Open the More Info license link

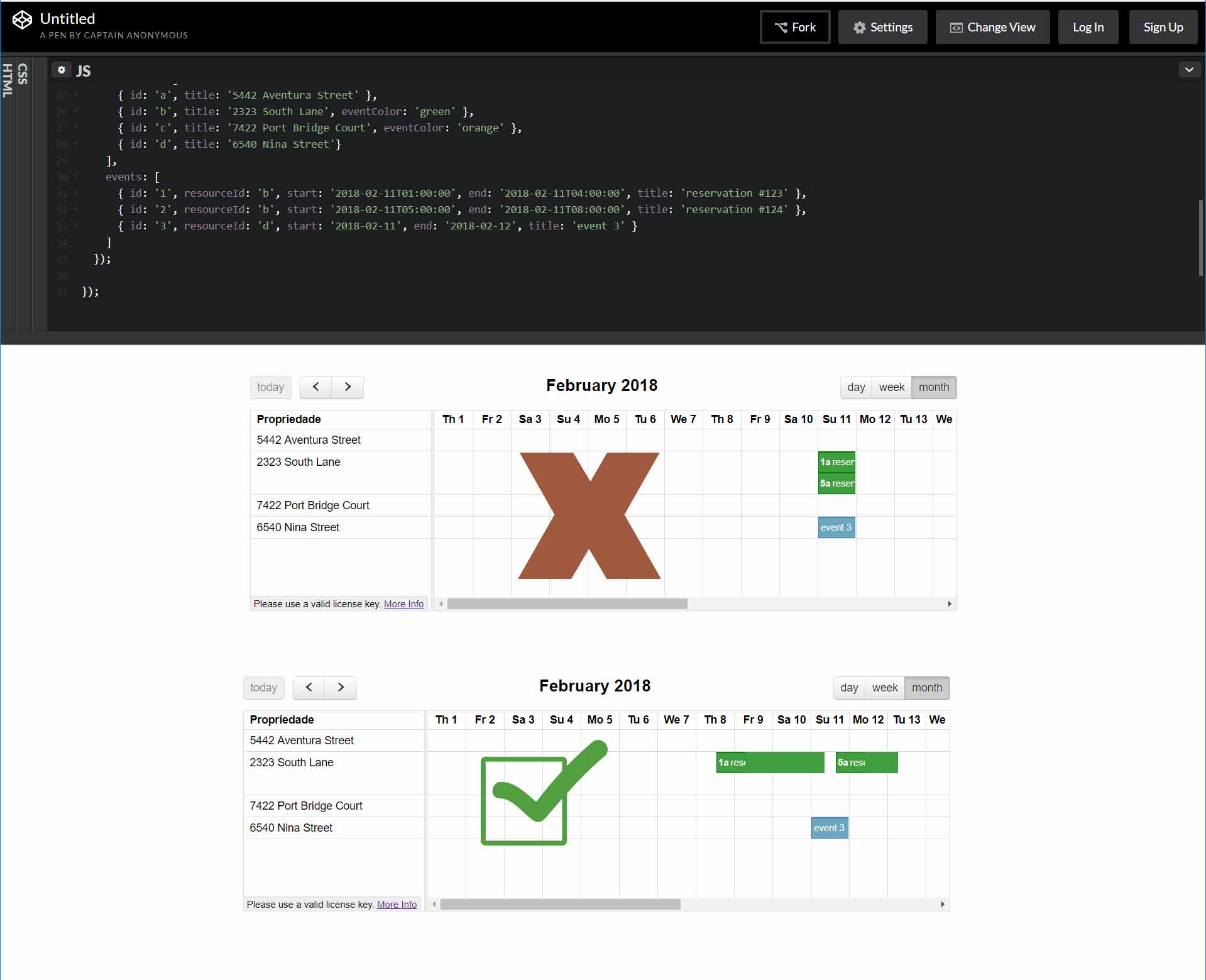[403, 603]
